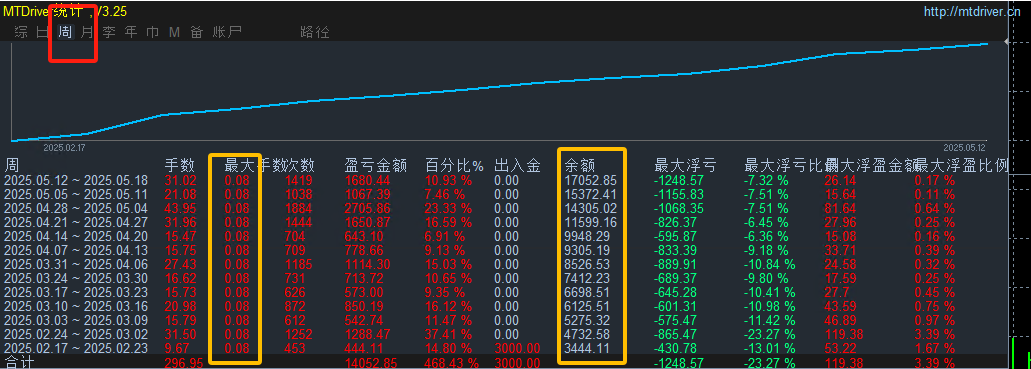Screen dimensions: 1031x369
Task: Select the highlighted 周 weekly tab
Action: click(65, 32)
